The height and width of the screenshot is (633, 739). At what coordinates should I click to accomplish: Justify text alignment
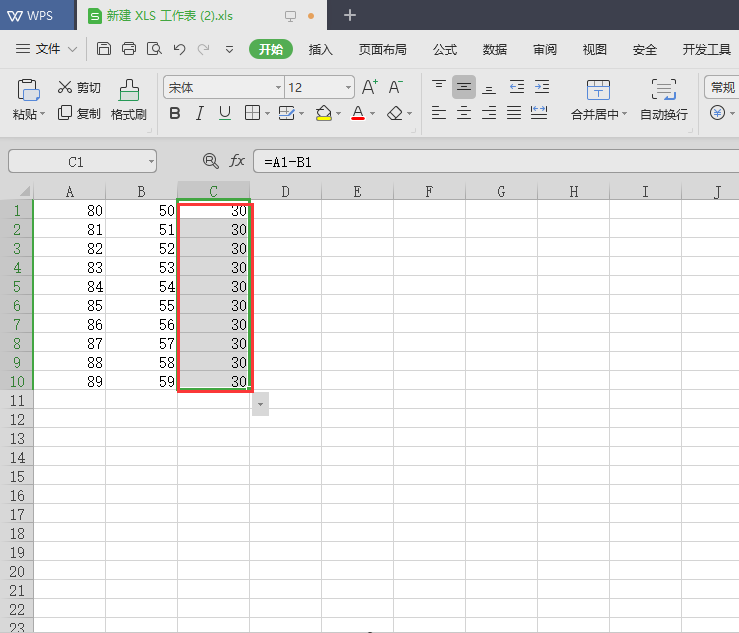point(514,113)
